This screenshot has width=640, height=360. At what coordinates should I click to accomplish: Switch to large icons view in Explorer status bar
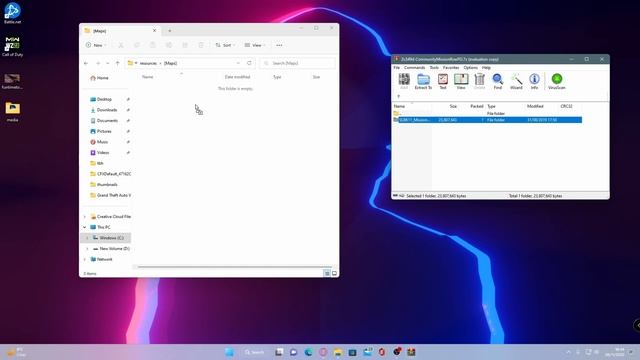coord(334,273)
